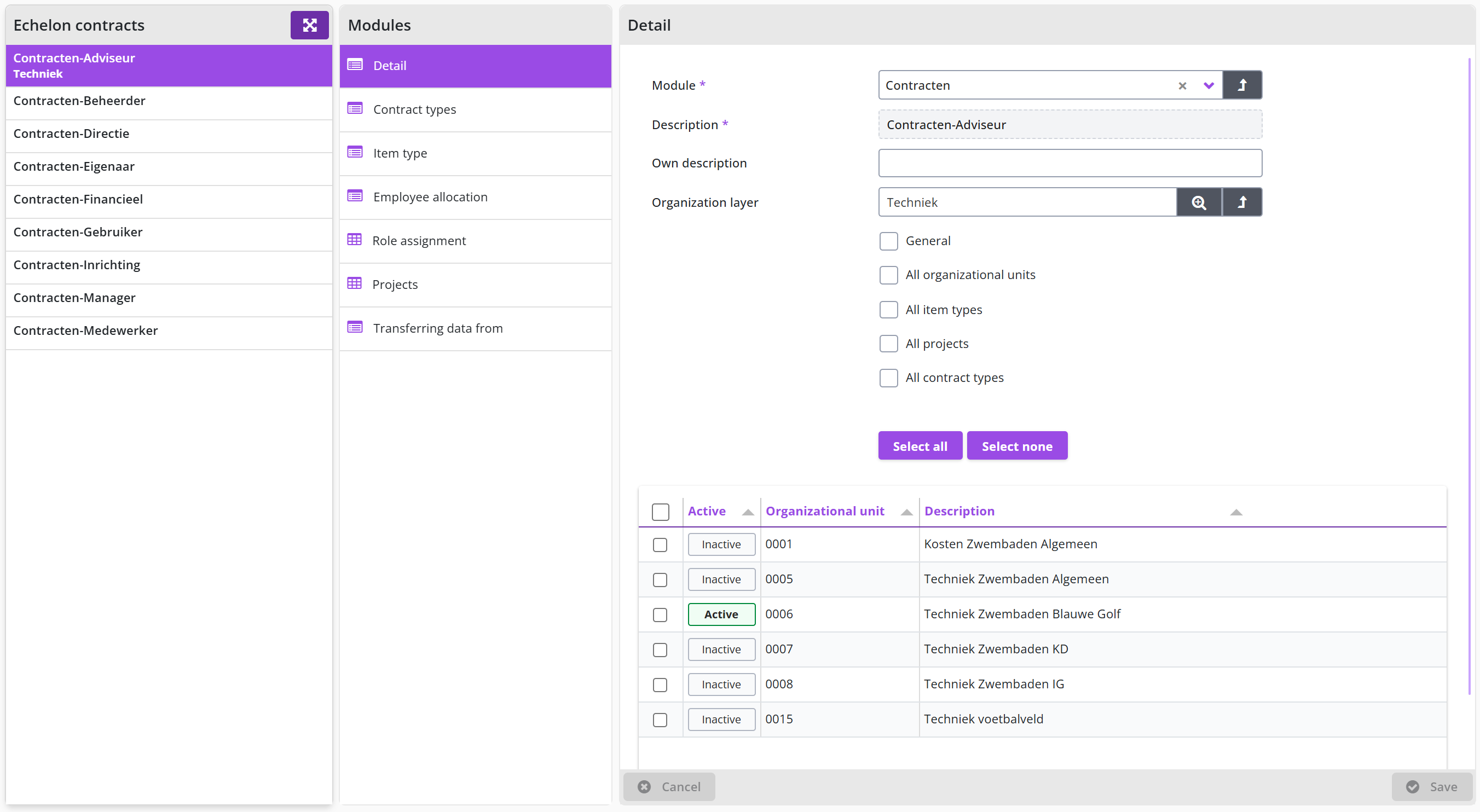Screen dimensions: 1480x812
Task: Sort by the Description column arrow
Action: [x=1236, y=512]
